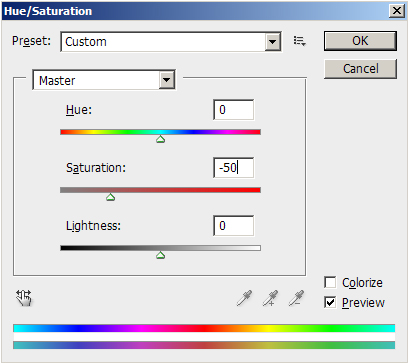This screenshot has width=408, height=363.
Task: Open the Preset dropdown arrow
Action: click(x=273, y=42)
